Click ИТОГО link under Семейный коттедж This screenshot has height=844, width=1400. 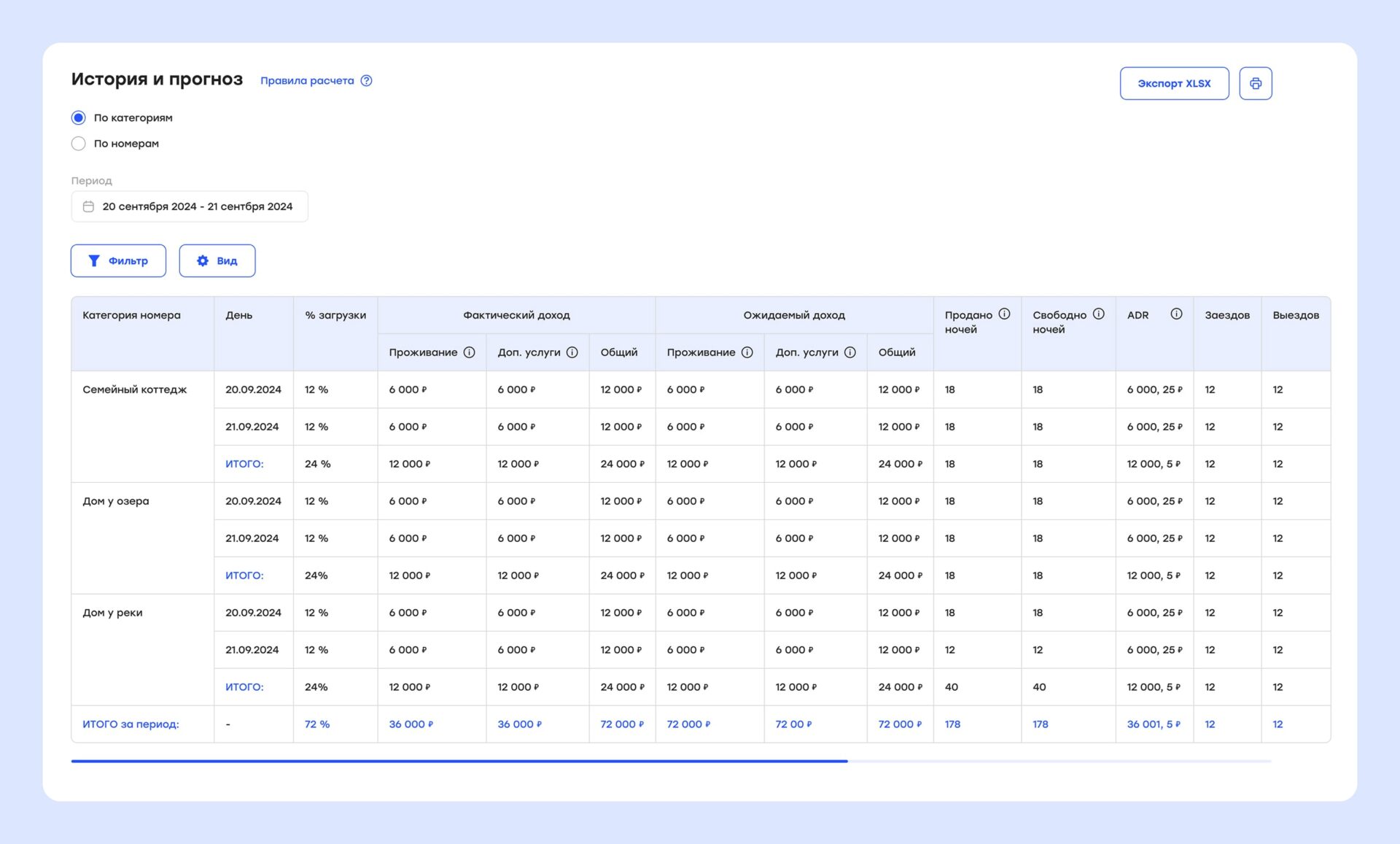pyautogui.click(x=244, y=464)
